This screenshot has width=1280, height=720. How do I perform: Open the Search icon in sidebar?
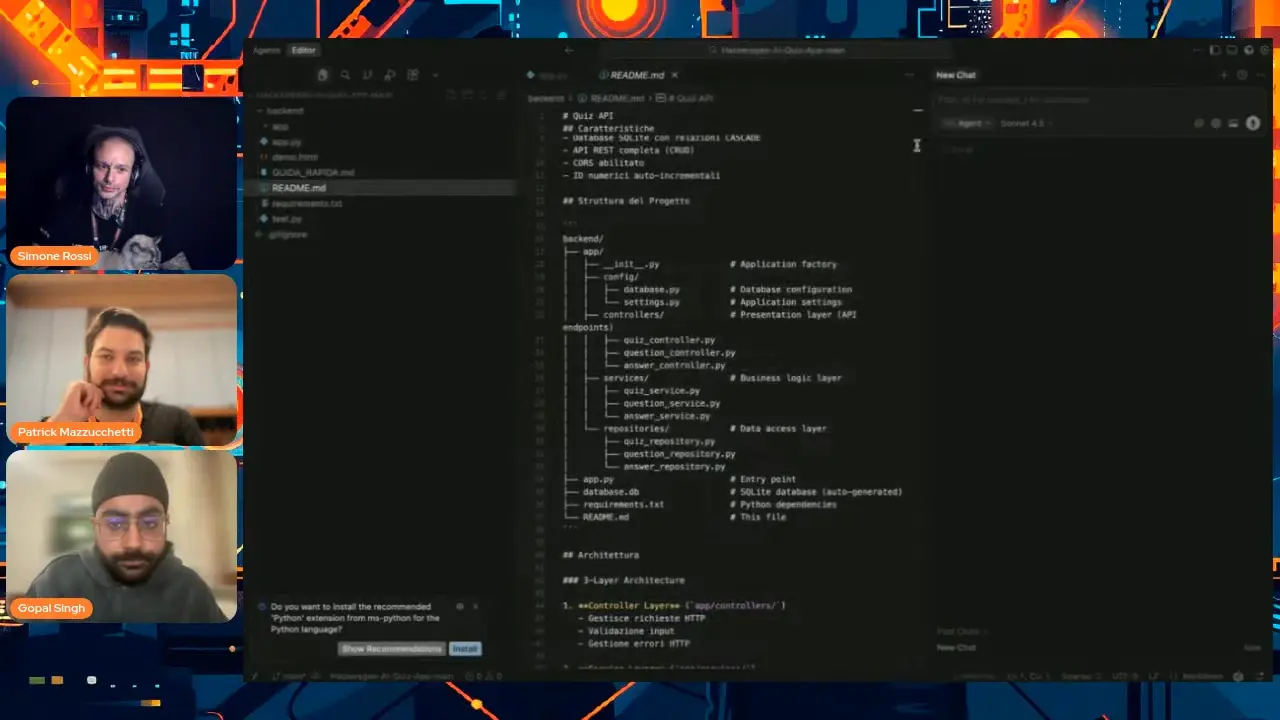(x=345, y=75)
